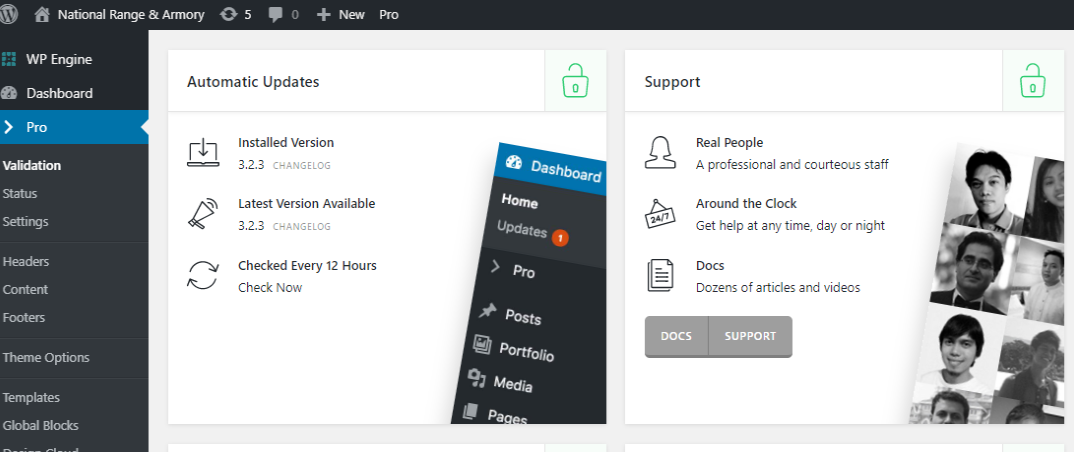Click the Automatic Updates green unlock icon
1074x452 pixels.
coord(575,80)
